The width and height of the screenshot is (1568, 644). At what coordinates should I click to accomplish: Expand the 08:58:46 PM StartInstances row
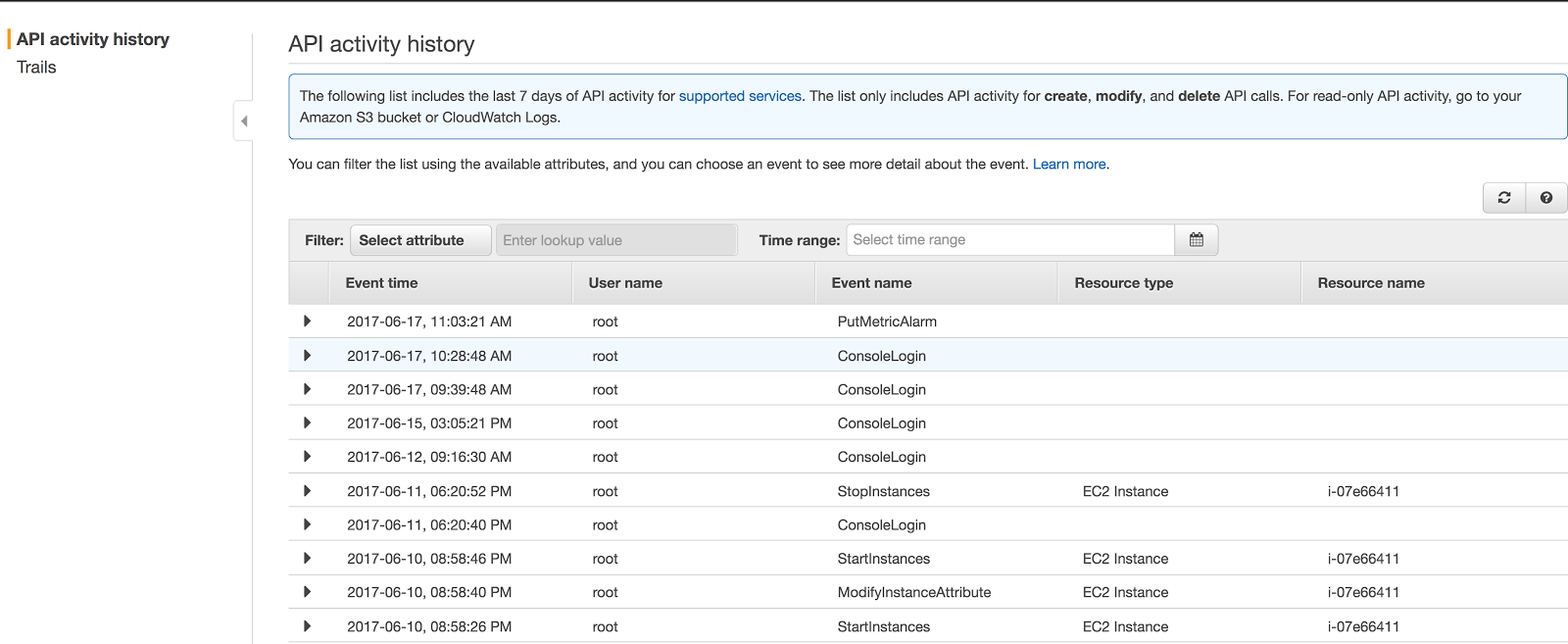[308, 559]
